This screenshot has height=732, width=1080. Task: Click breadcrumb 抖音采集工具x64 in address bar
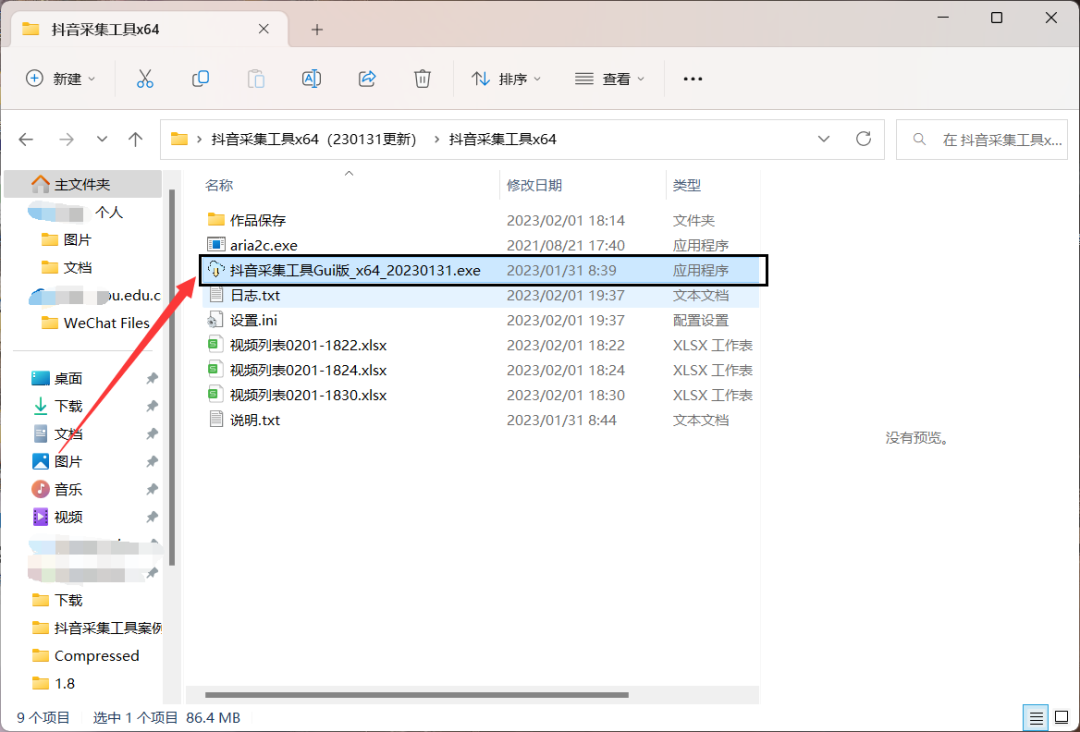point(503,140)
